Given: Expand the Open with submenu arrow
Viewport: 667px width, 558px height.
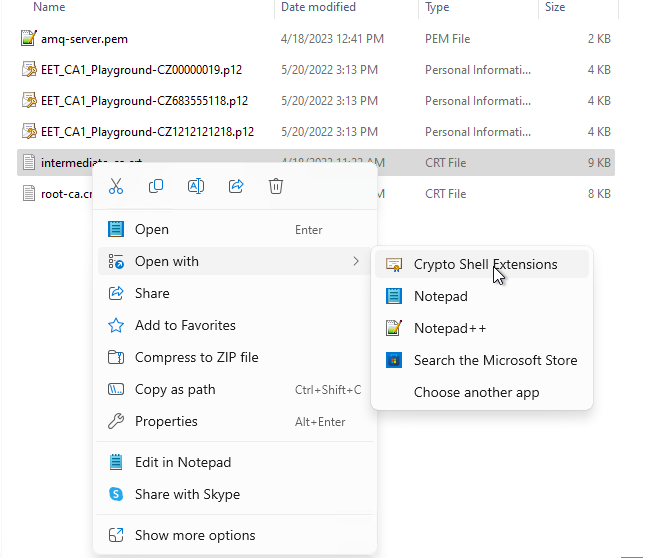Looking at the screenshot, I should coord(356,261).
